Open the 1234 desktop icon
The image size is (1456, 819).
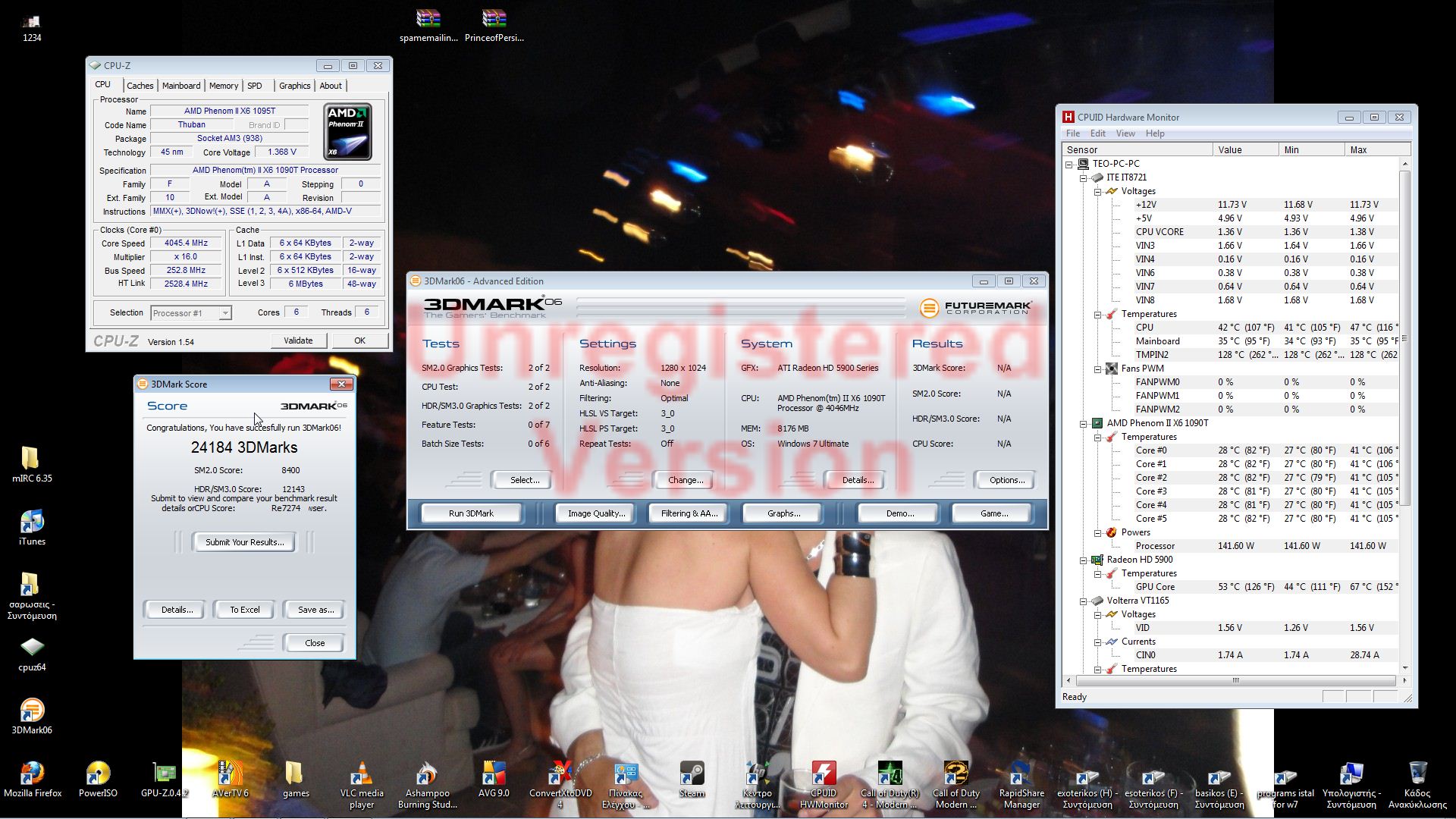[32, 29]
